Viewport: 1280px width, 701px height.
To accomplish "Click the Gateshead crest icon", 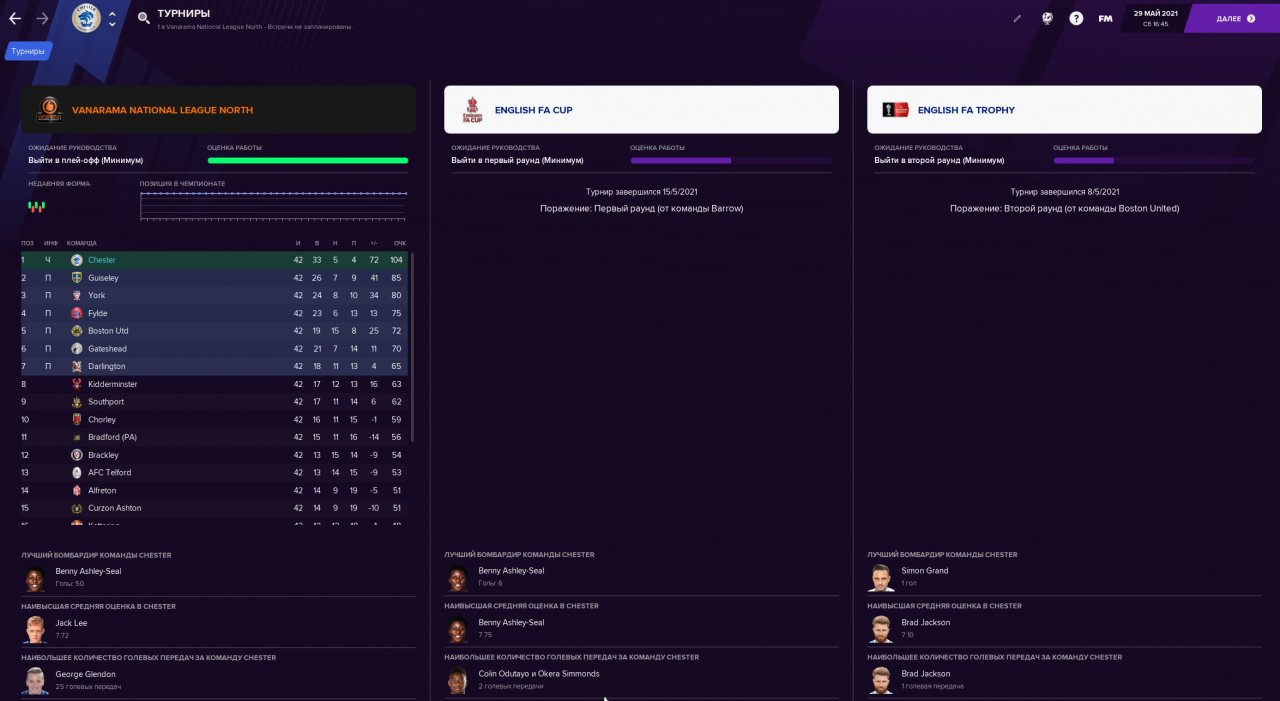I will pos(77,349).
